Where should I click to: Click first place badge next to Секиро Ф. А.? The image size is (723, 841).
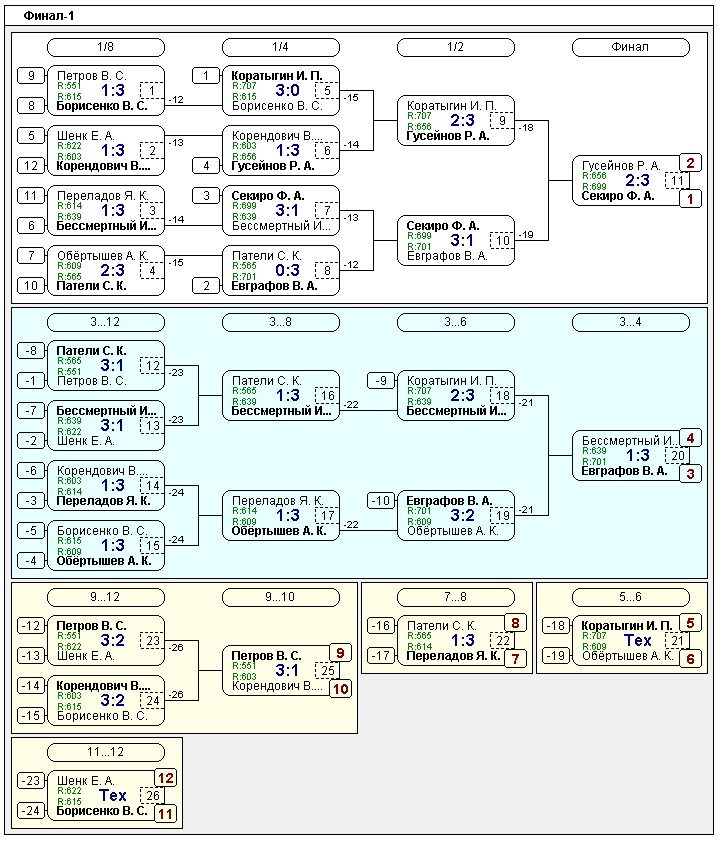[x=690, y=199]
